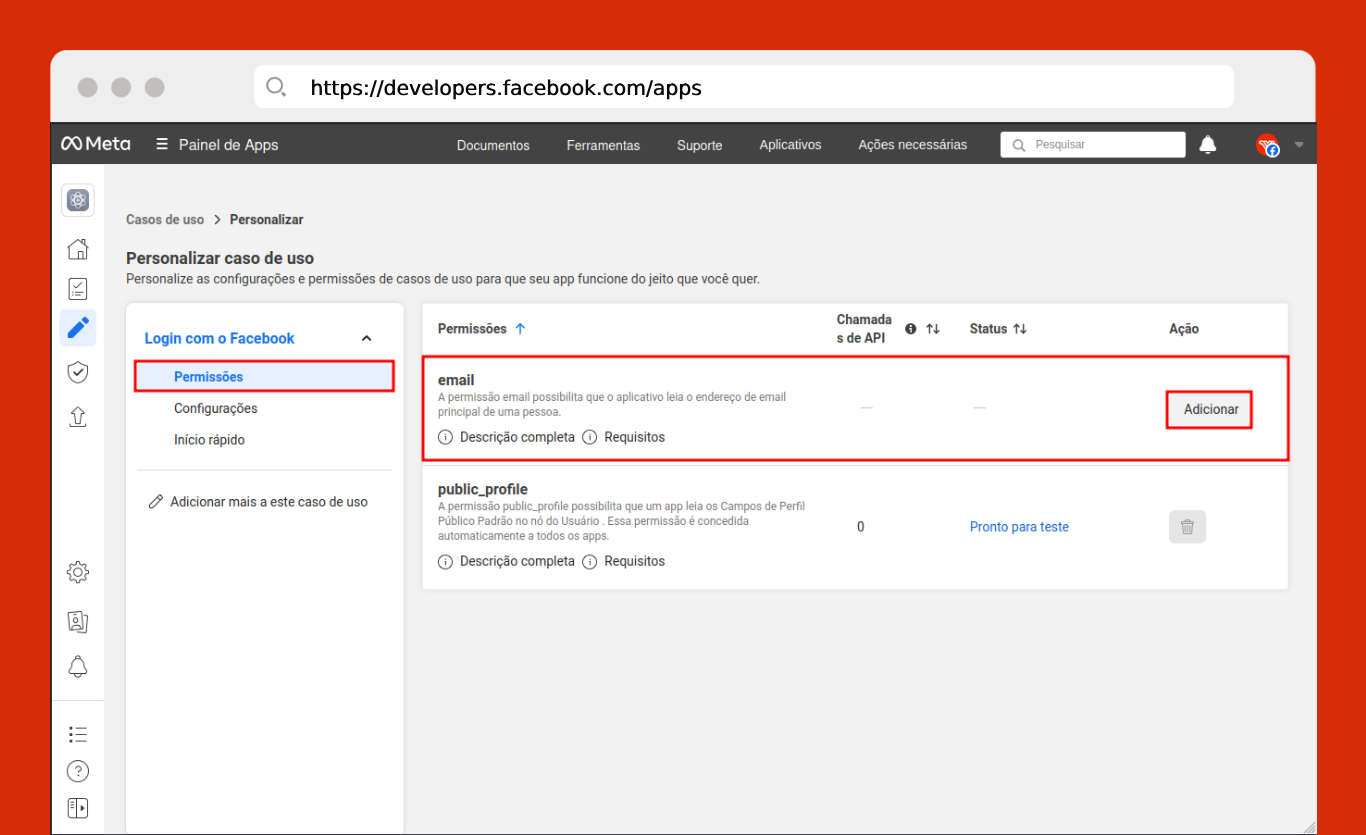Click the info icon beside Chamadas de API

pos(911,329)
